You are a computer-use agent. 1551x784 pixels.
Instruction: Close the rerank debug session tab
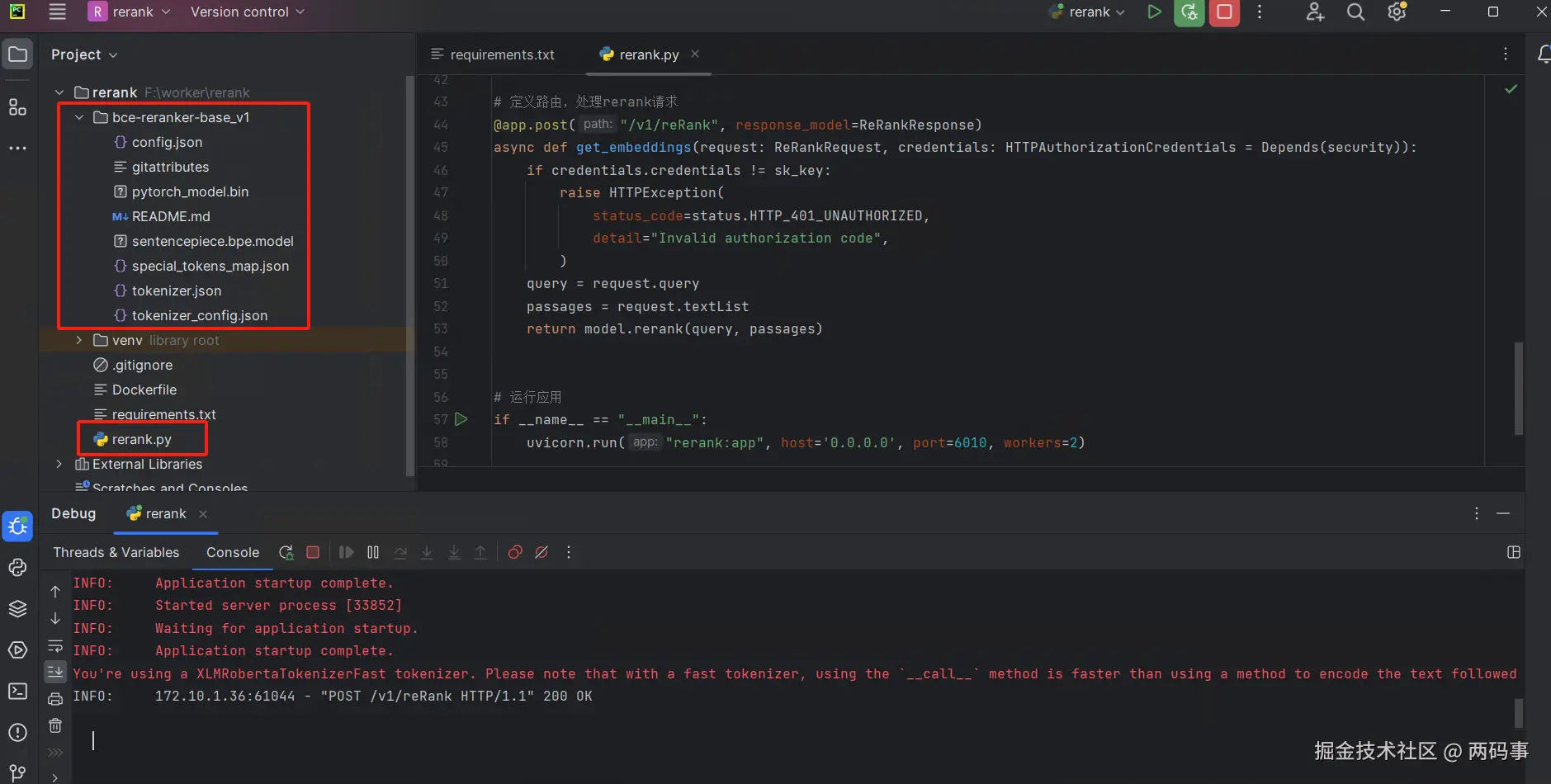tap(203, 513)
